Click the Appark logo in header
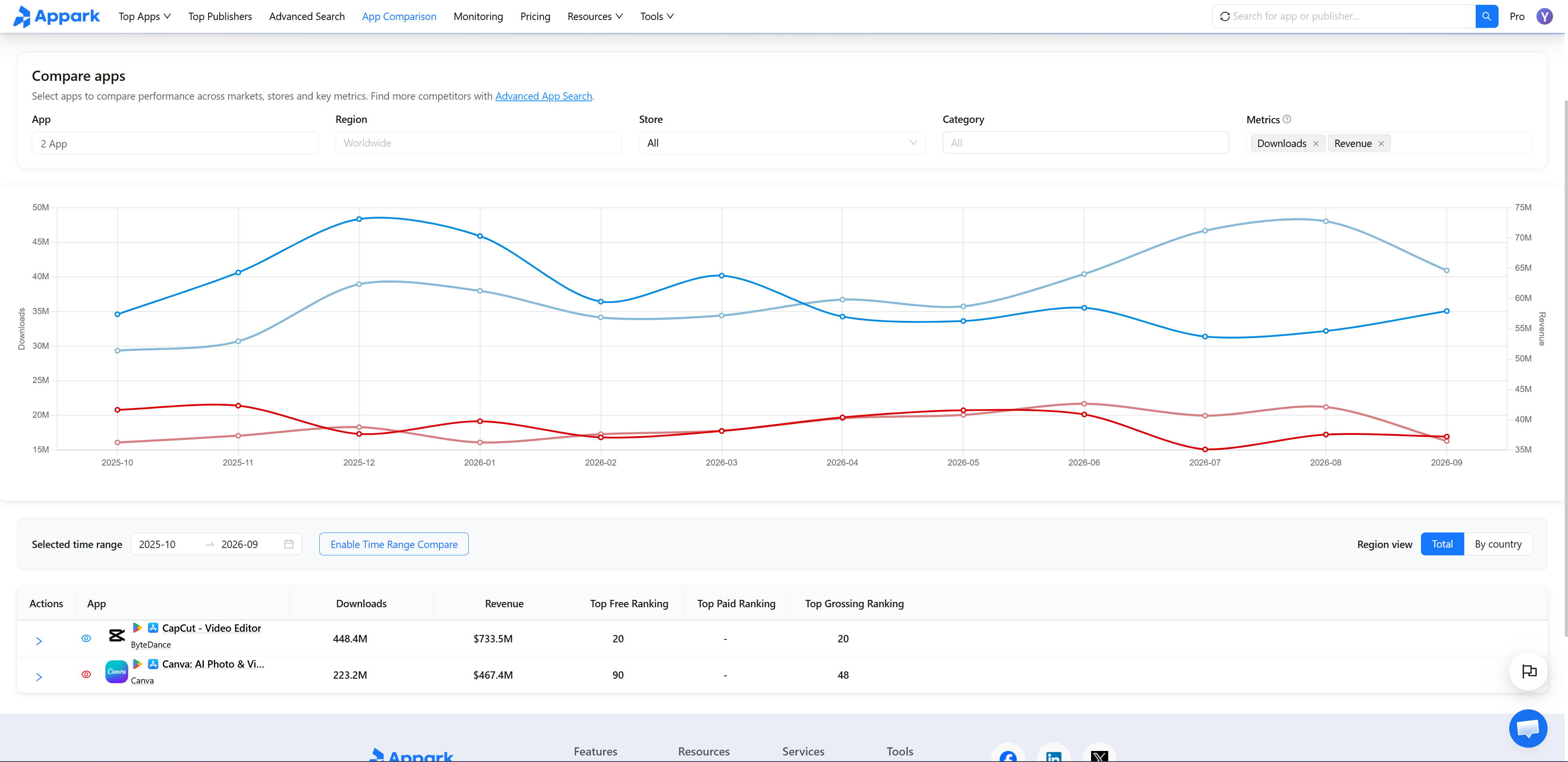Screen dimensions: 1568x762 click(57, 16)
